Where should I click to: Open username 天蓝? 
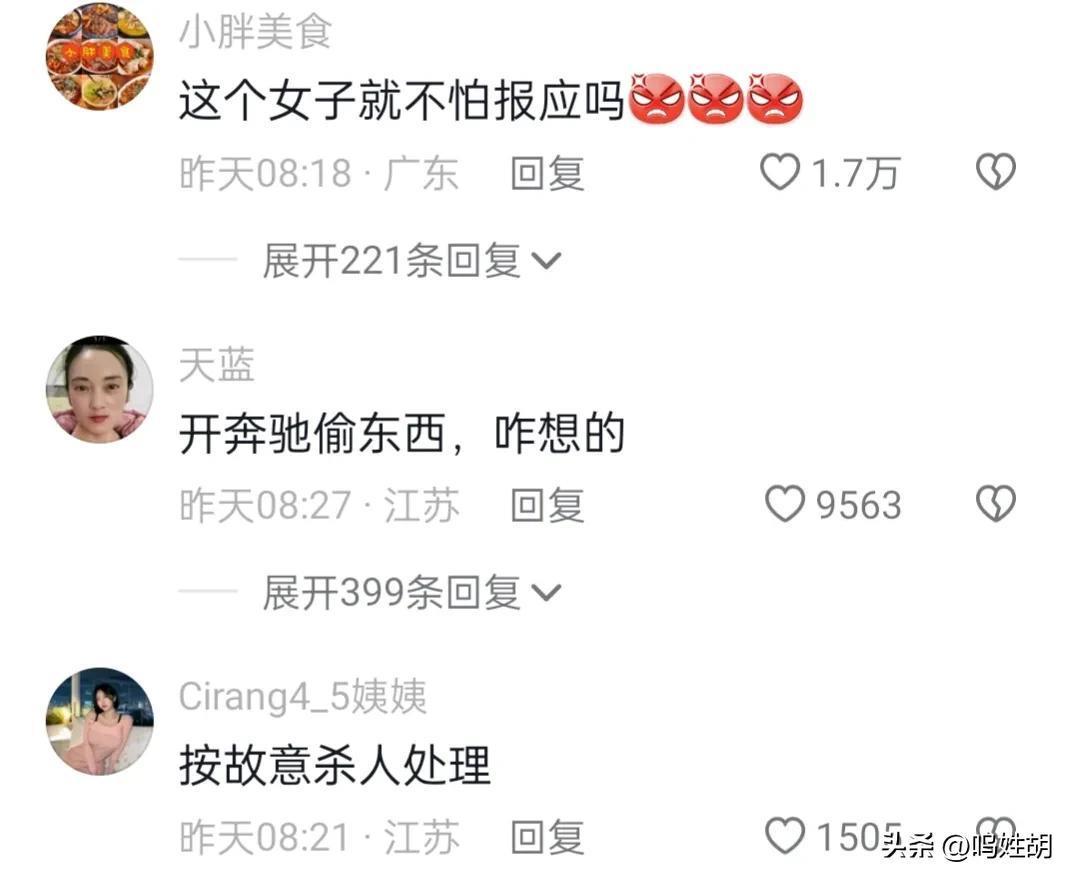click(x=217, y=365)
